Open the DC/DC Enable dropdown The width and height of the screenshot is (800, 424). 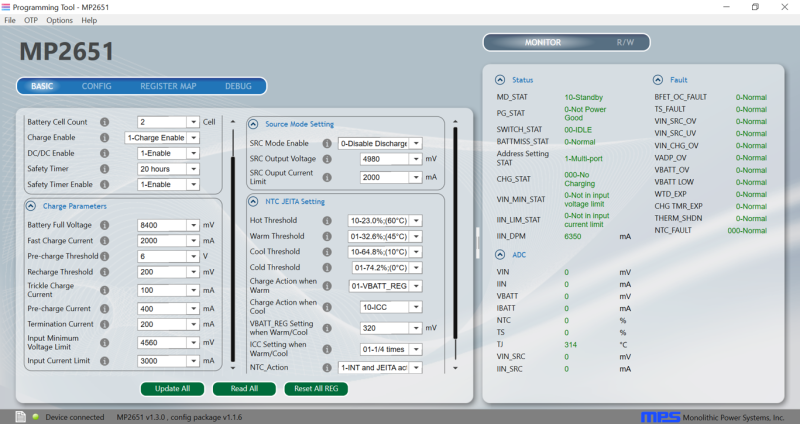[193, 153]
